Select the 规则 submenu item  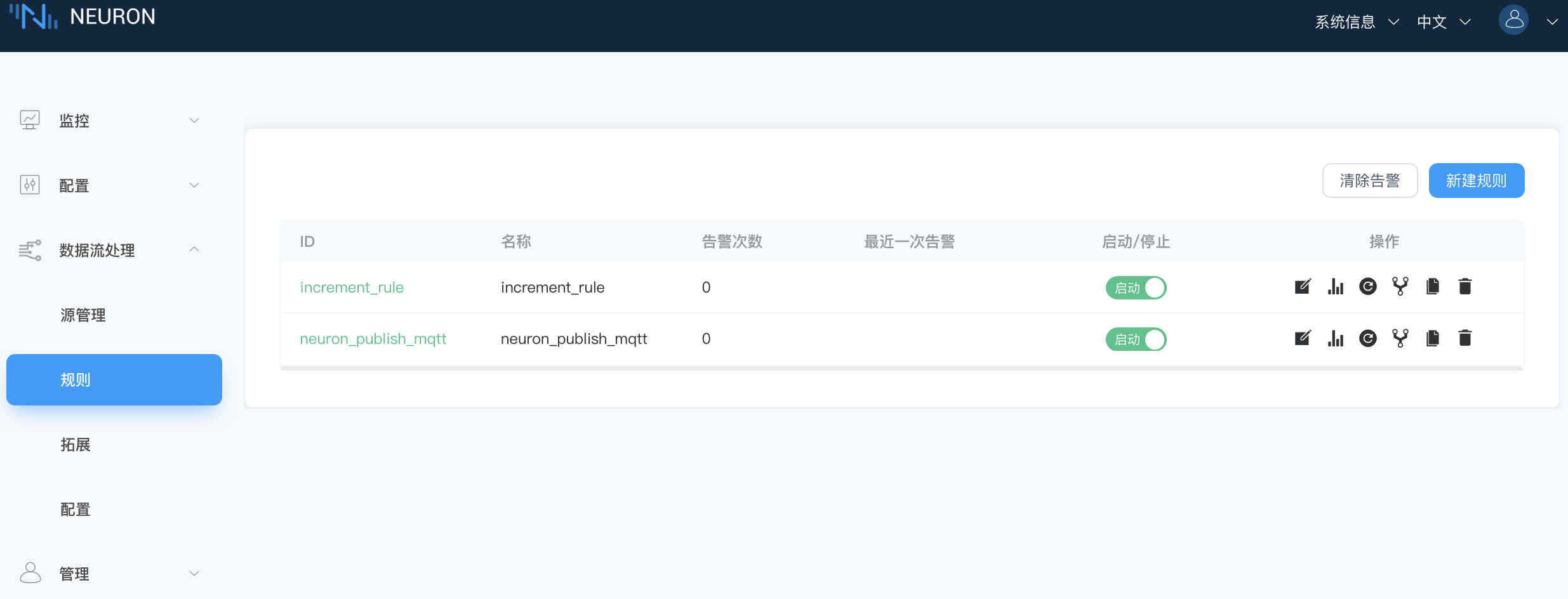point(114,379)
